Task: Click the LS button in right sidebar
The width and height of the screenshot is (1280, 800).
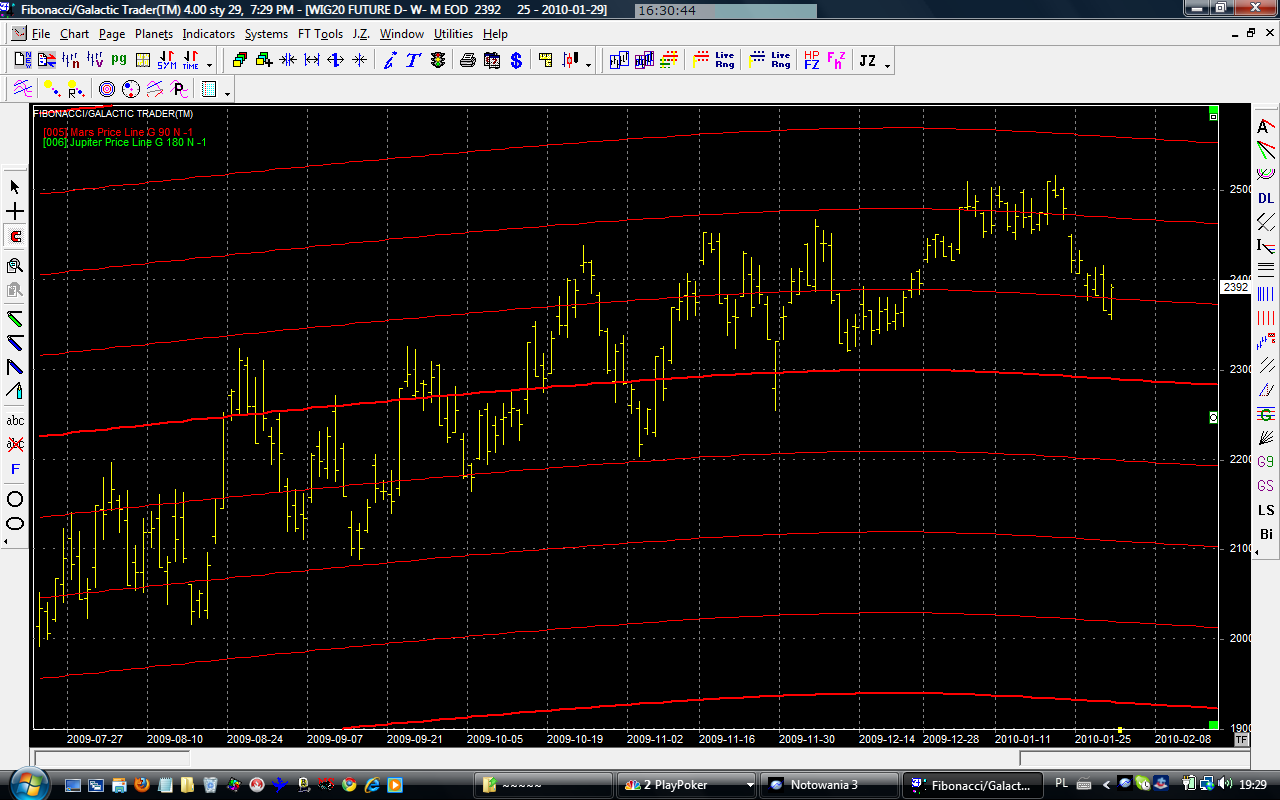Action: (1266, 510)
